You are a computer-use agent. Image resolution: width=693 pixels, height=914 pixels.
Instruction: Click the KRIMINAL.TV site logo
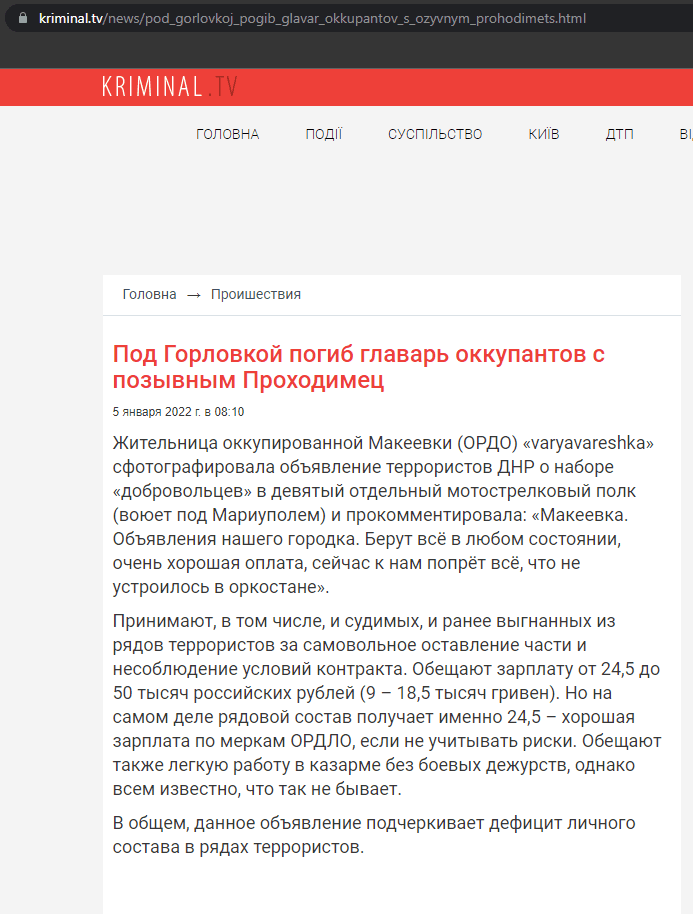[x=170, y=87]
